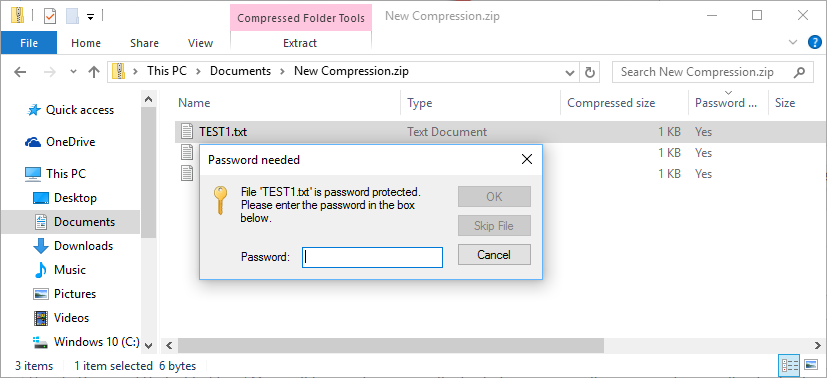
Task: Expand the address bar history dropdown
Action: coord(570,72)
